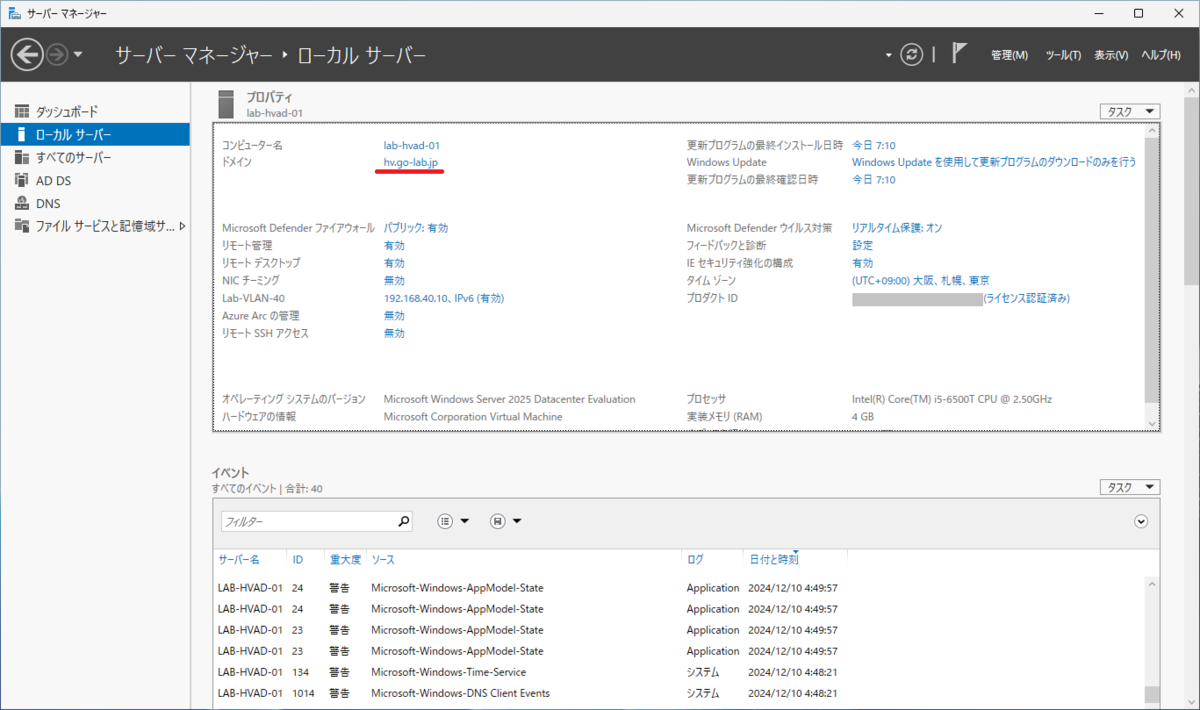This screenshot has width=1200, height=710.
Task: Click the events フィルター input field
Action: point(307,521)
